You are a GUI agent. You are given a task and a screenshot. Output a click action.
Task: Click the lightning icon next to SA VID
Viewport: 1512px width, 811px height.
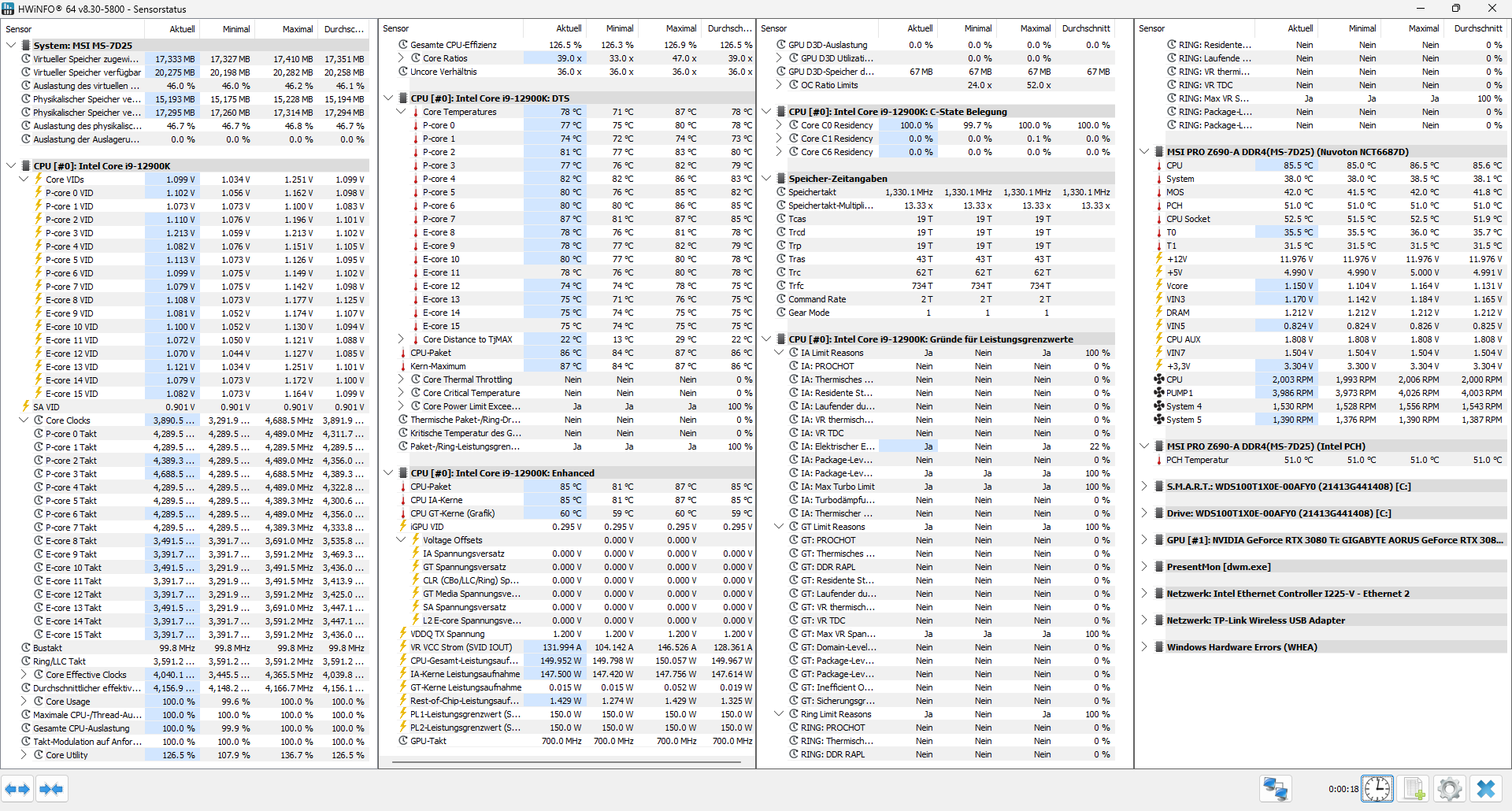click(26, 407)
